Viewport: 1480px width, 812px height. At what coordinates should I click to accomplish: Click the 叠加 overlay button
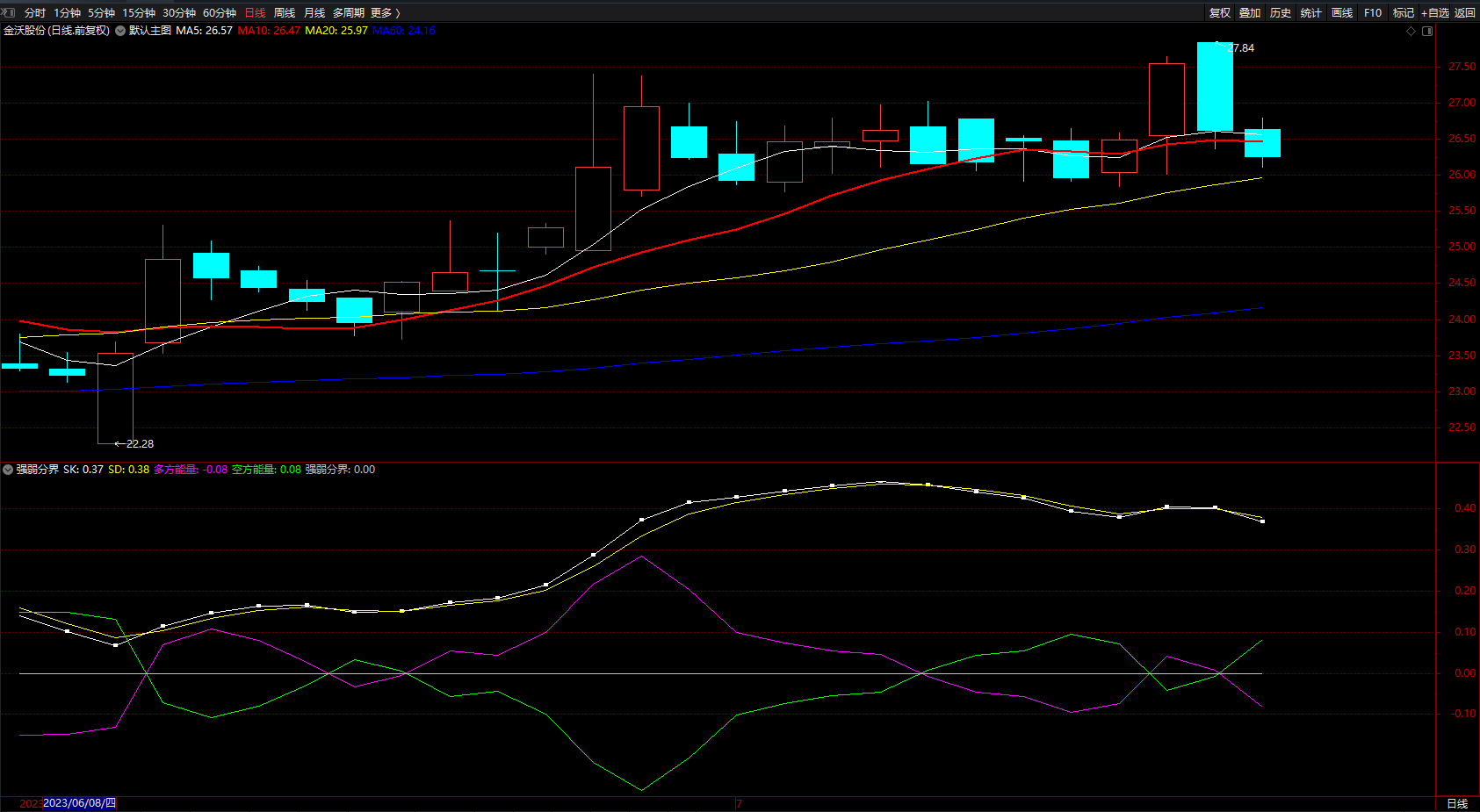(1250, 12)
